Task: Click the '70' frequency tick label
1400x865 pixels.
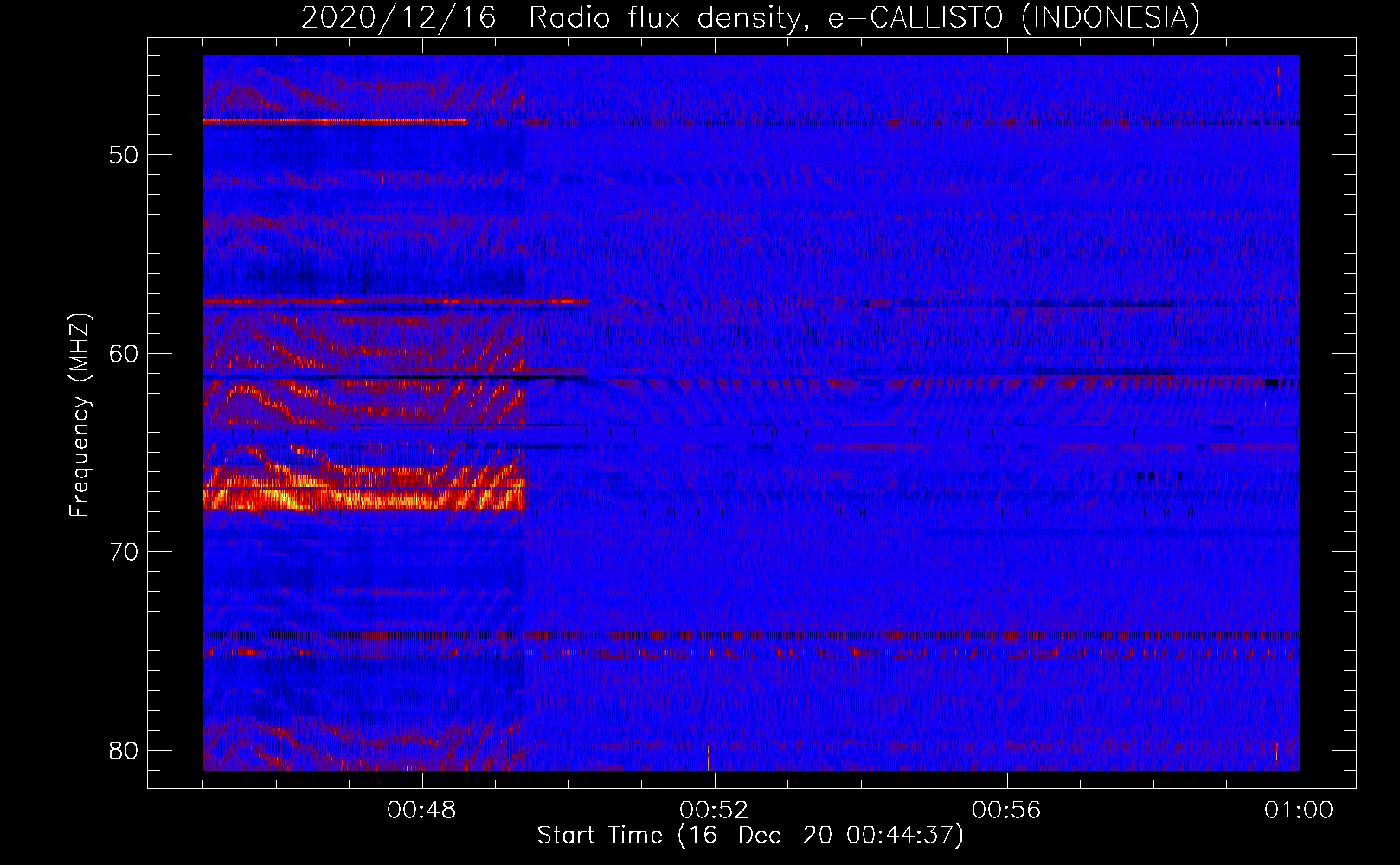Action: pos(125,552)
